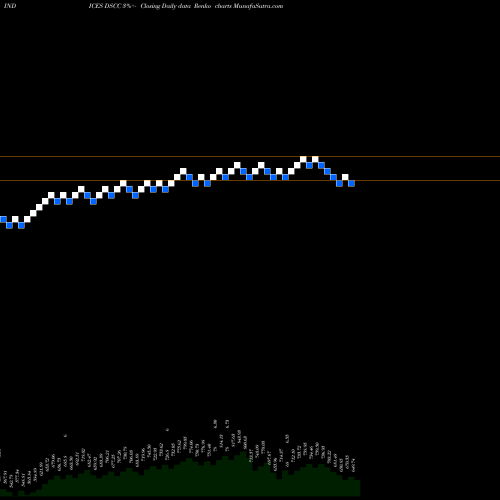Select the upper orange horizontal level line

pyautogui.click(x=250, y=156)
